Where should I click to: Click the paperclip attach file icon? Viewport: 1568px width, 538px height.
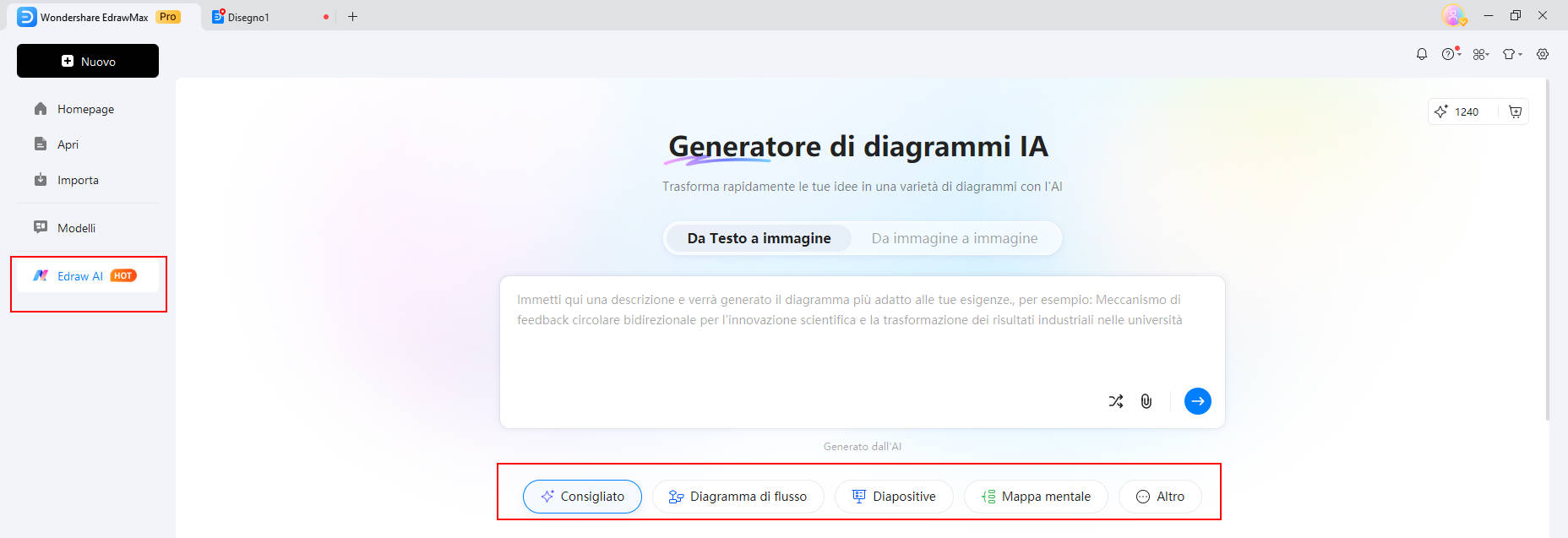coord(1146,401)
